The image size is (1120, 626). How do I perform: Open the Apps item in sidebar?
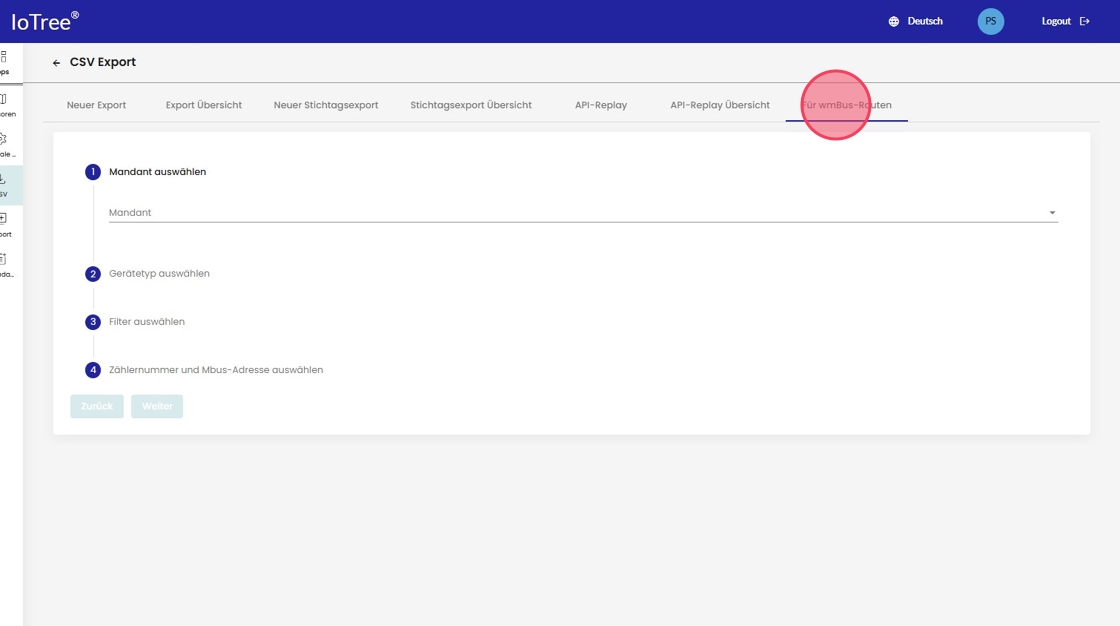point(4,62)
